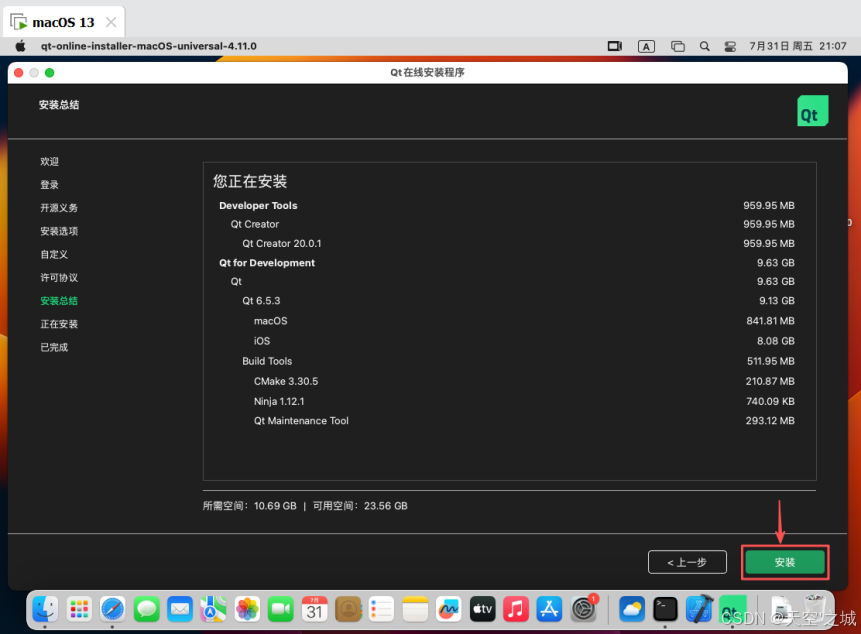Click the Ninja 1.12.1 row
This screenshot has width=861, height=634.
[x=506, y=401]
